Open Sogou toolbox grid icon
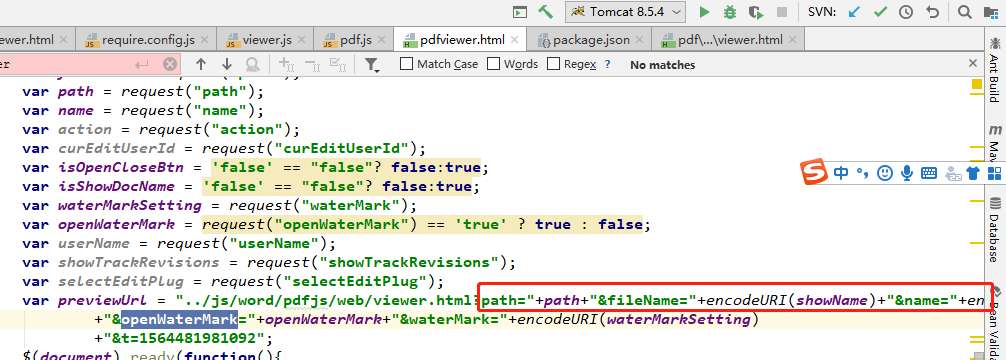 [994, 173]
